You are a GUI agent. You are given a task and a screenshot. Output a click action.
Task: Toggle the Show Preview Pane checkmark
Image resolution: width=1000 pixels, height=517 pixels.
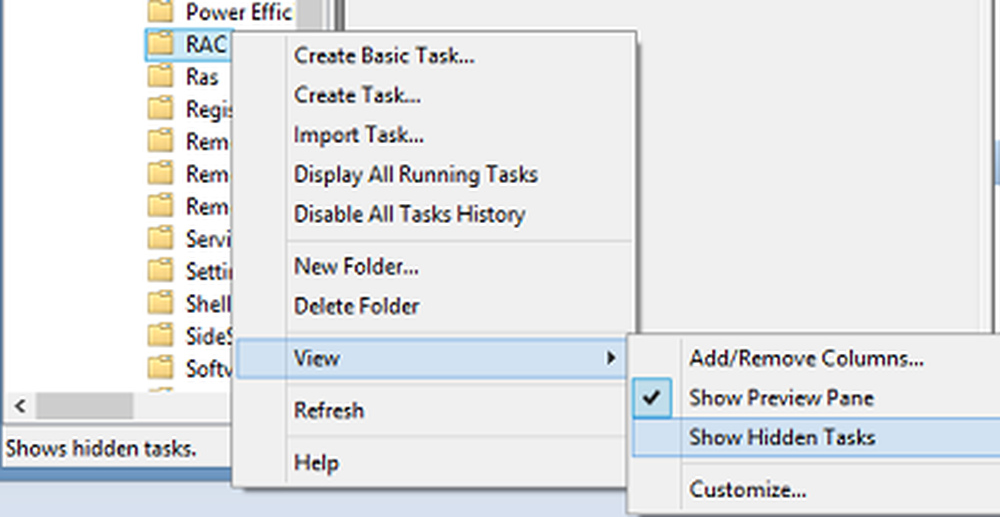click(x=652, y=398)
